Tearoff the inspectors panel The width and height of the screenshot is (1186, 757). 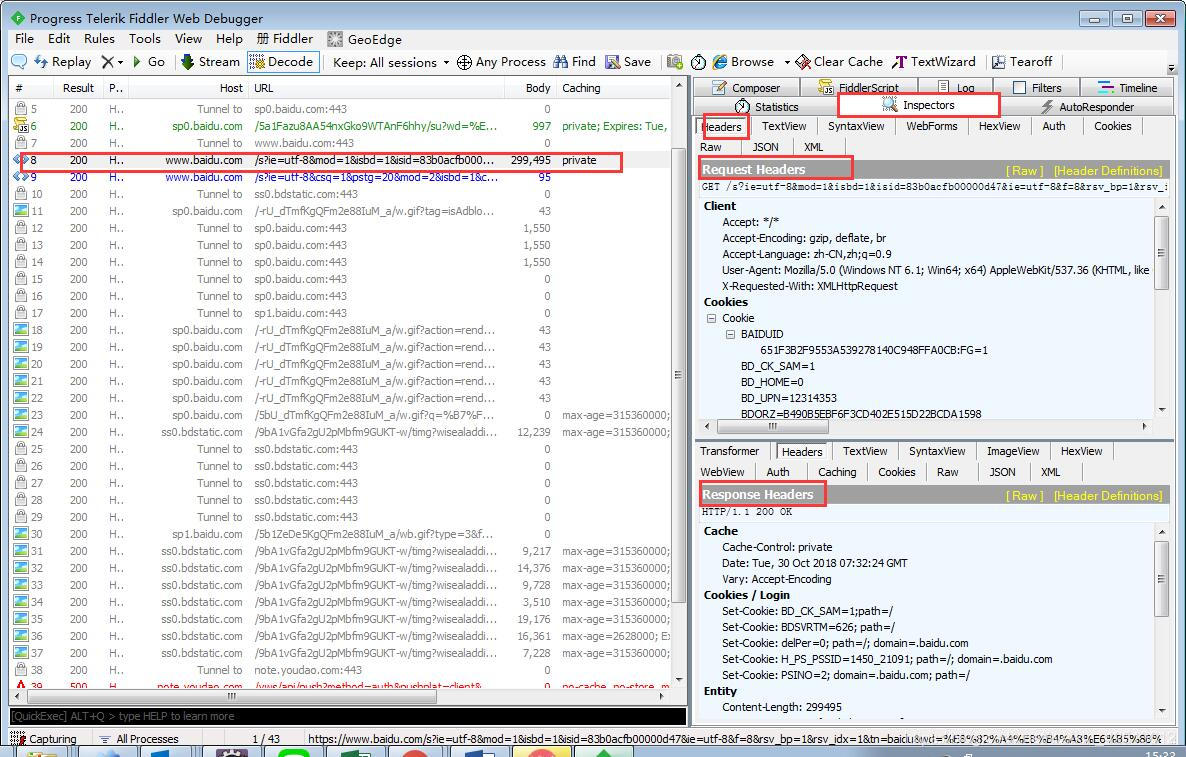pos(1022,62)
